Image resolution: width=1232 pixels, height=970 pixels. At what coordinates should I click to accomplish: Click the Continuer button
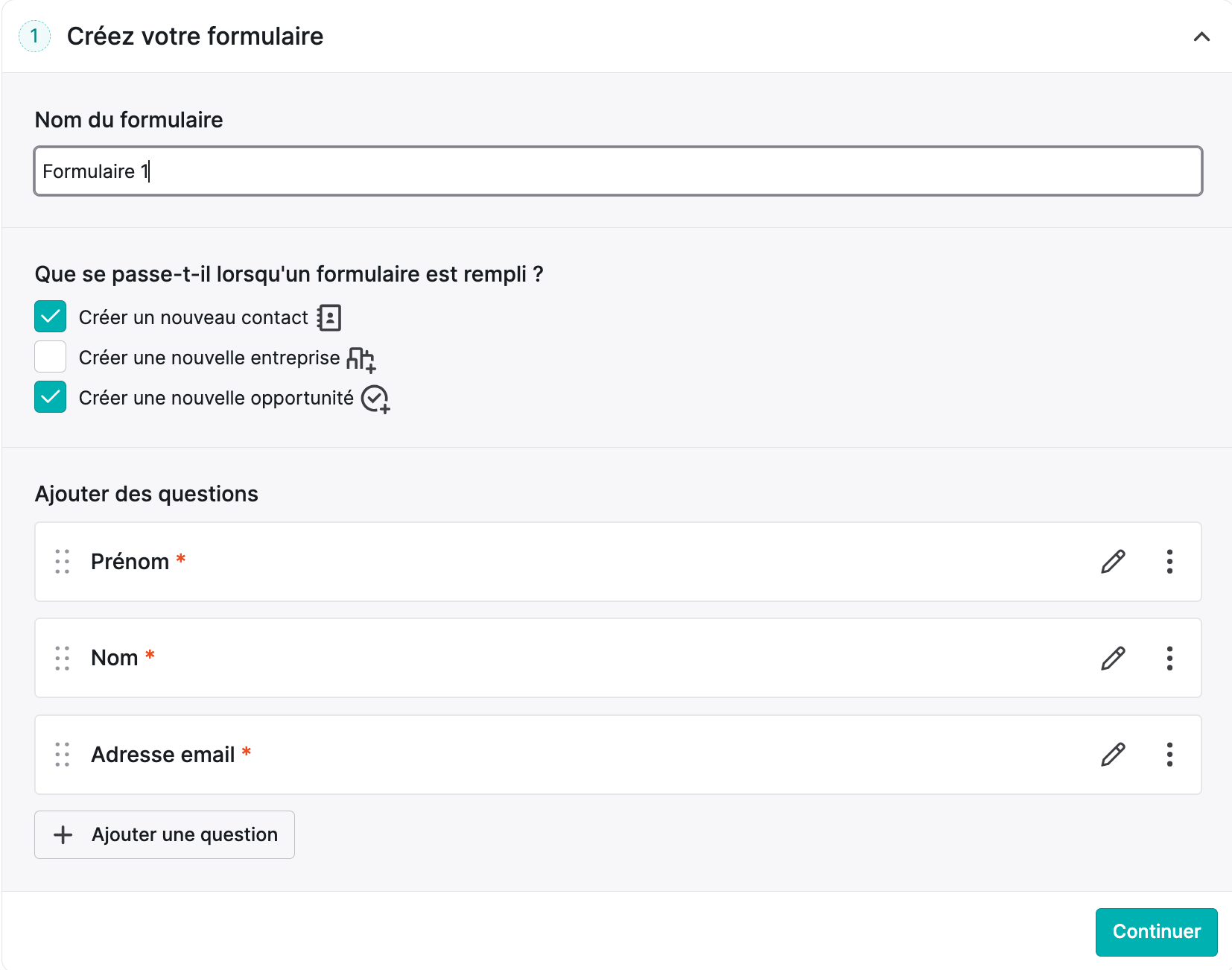[x=1156, y=932]
